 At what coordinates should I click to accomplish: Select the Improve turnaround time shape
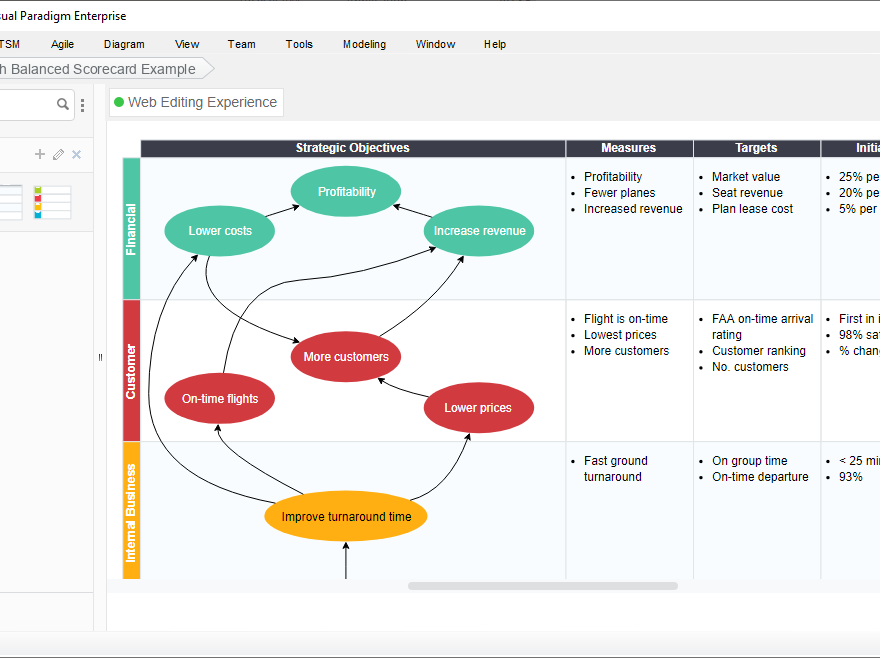345,516
